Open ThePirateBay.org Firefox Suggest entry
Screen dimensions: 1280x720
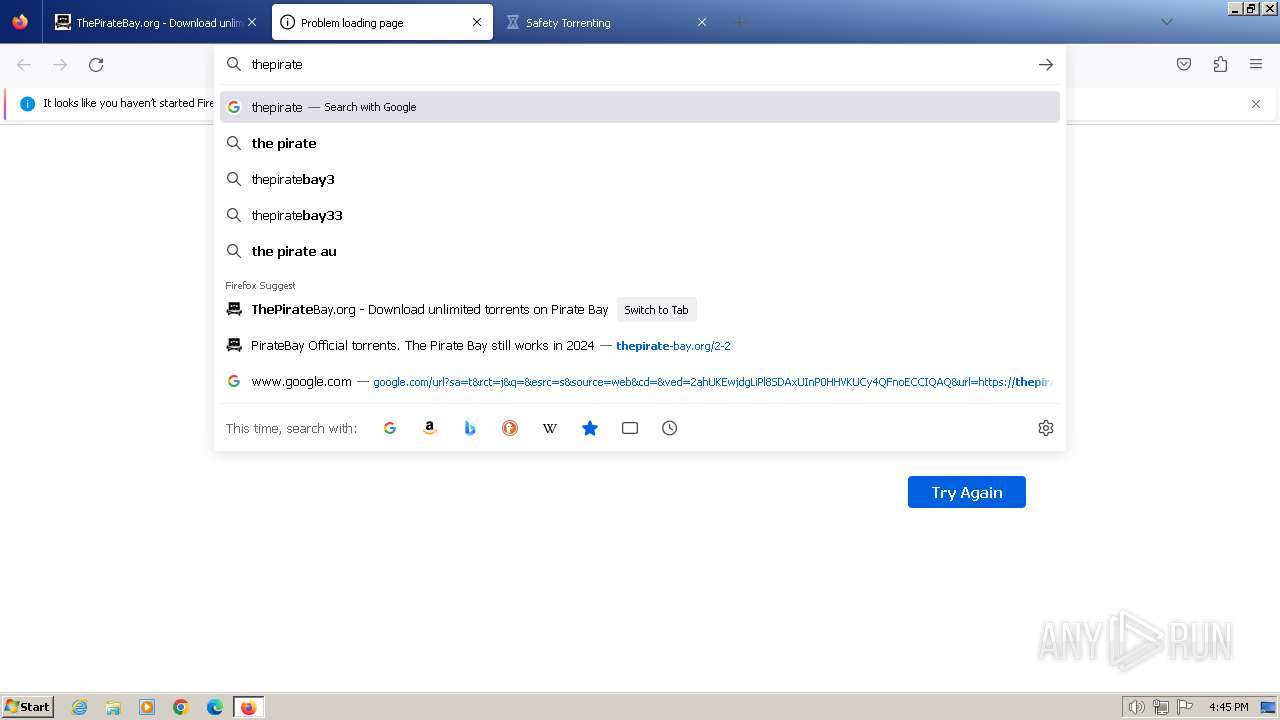pyautogui.click(x=640, y=310)
